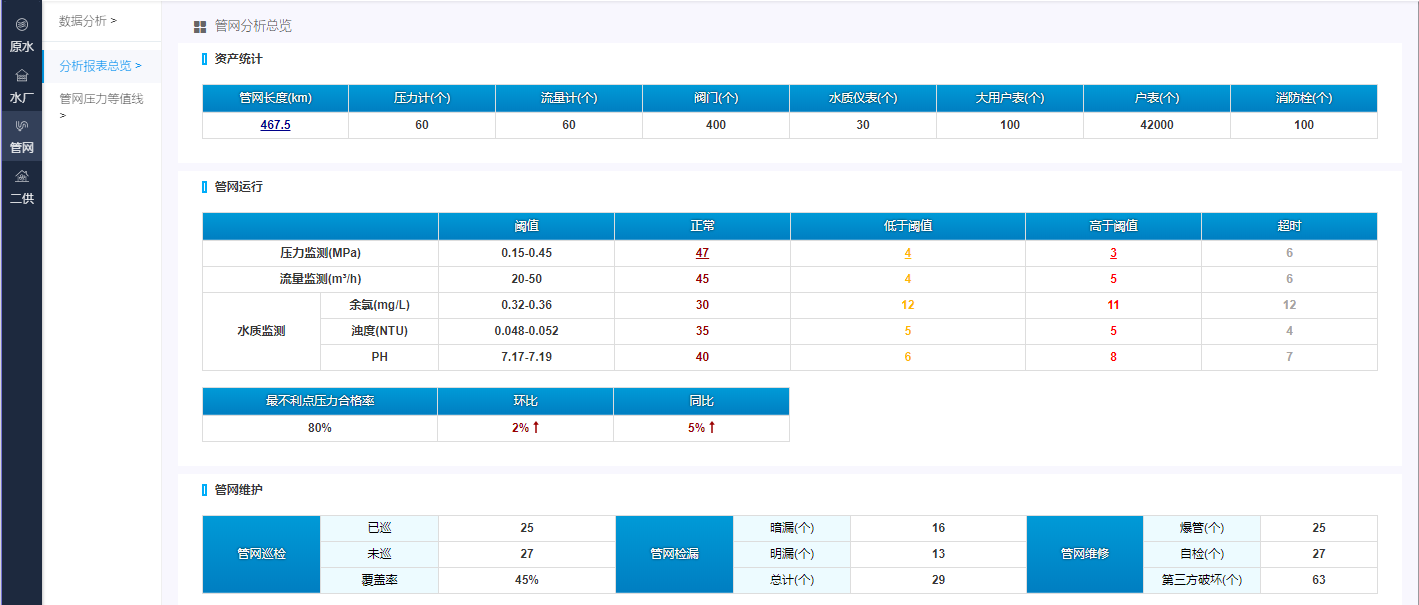Screen dimensions: 1419x605
Task: Click the 管网检漏 blue cell
Action: click(674, 554)
